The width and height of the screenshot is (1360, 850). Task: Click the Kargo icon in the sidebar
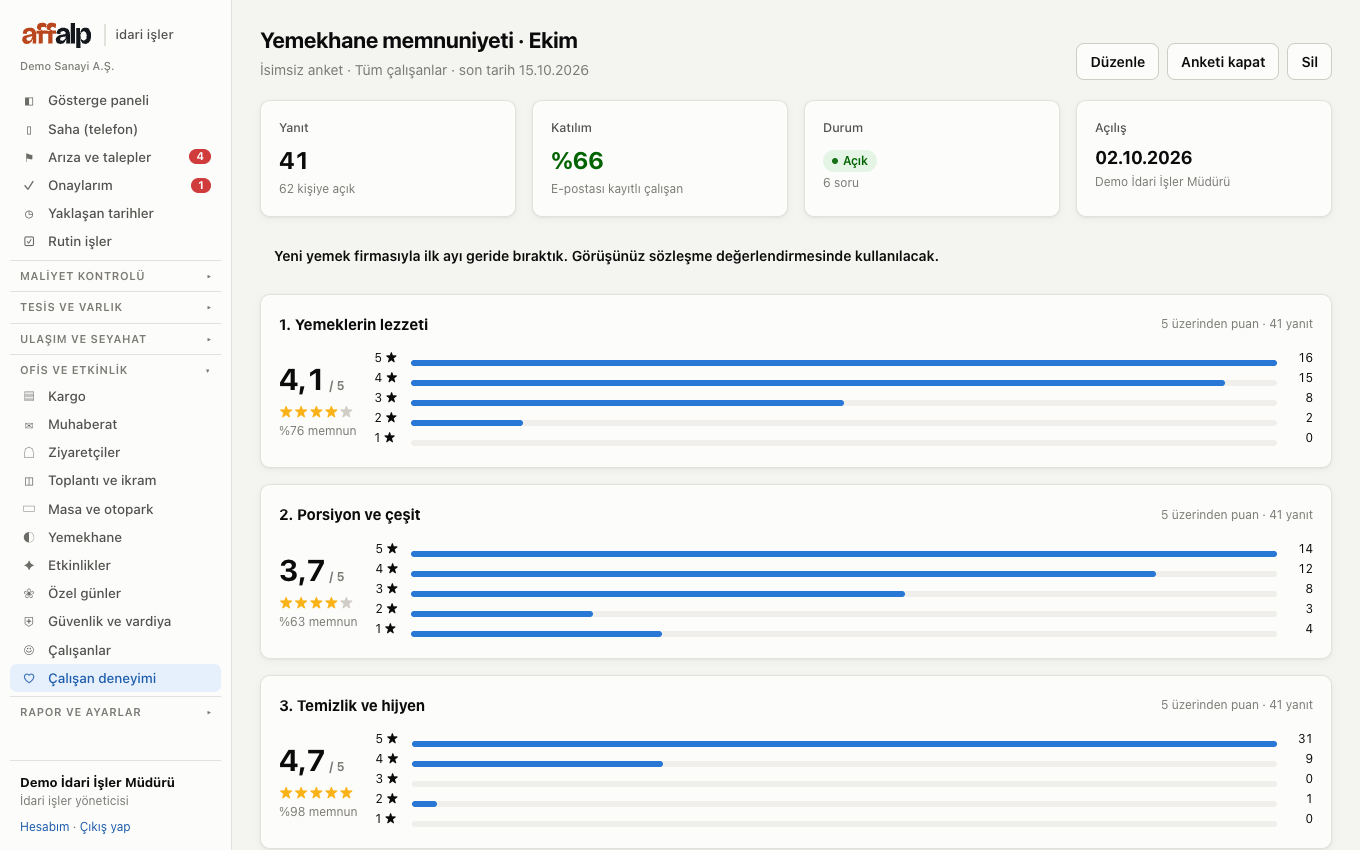coord(29,397)
